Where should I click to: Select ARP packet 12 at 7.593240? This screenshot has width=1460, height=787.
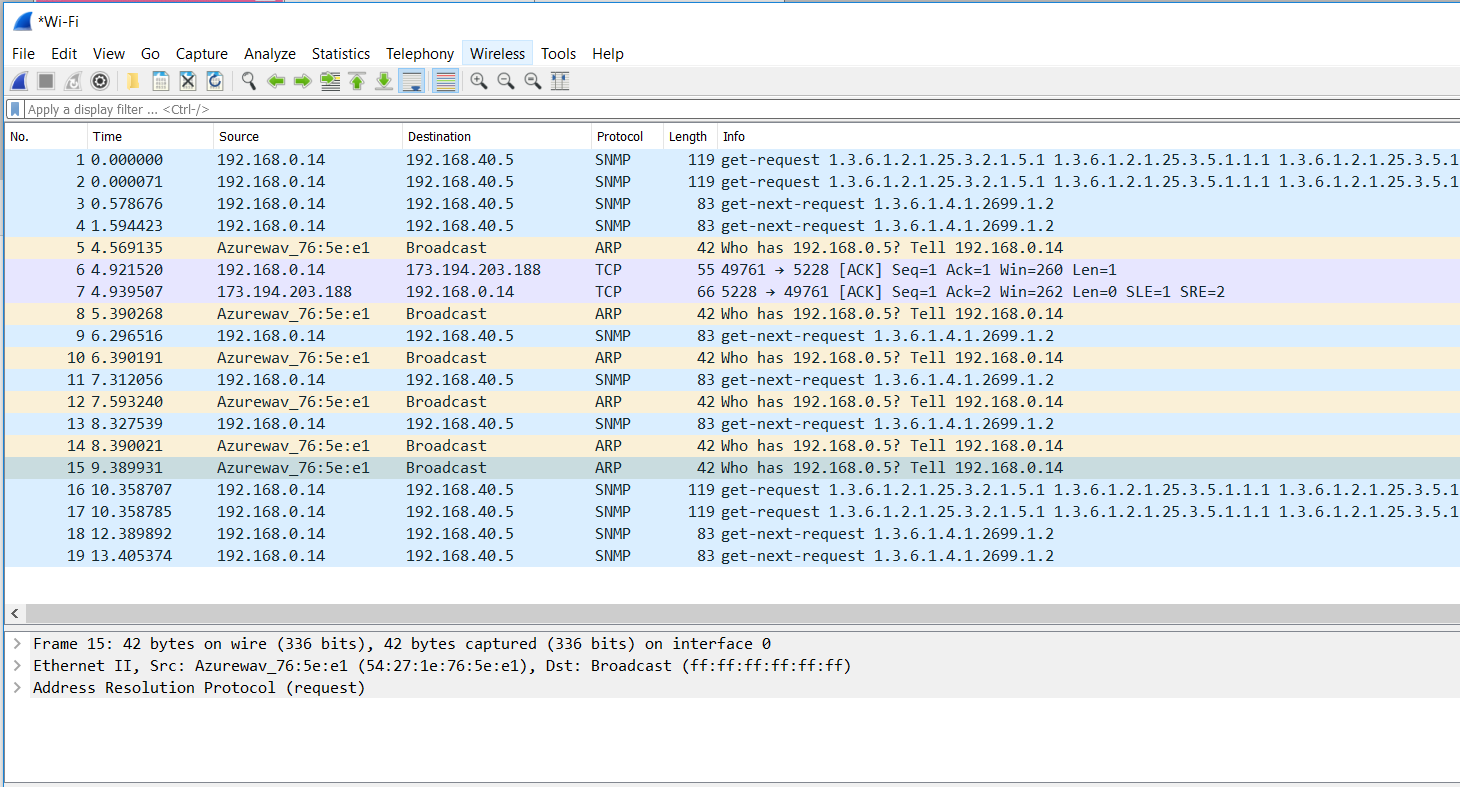point(732,402)
